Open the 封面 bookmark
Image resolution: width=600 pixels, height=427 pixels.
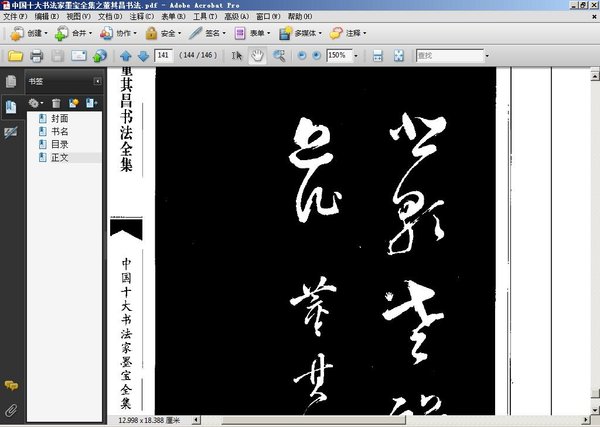[59, 119]
